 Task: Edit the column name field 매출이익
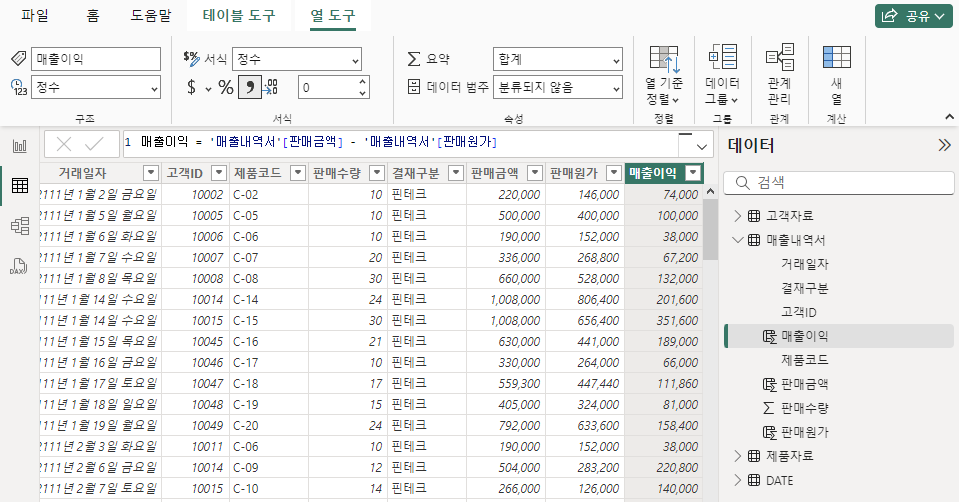pyautogui.click(x=96, y=59)
